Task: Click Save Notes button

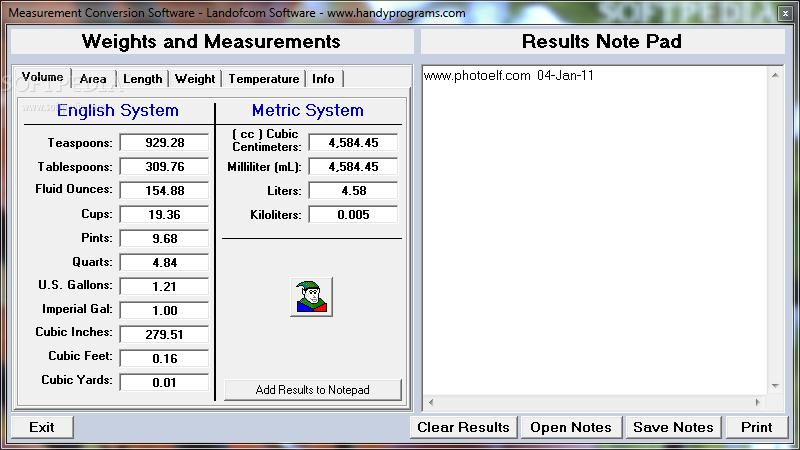Action: tap(673, 427)
